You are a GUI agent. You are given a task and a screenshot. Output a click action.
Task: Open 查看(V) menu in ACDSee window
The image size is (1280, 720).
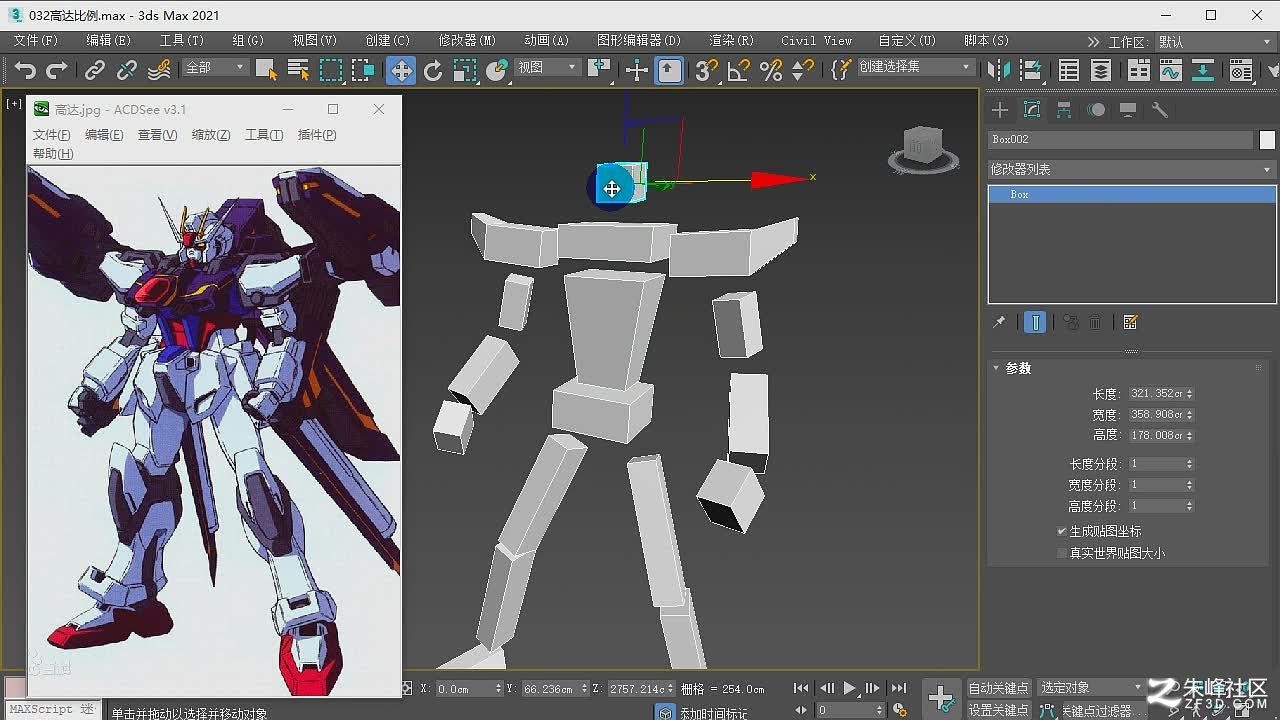click(x=157, y=135)
